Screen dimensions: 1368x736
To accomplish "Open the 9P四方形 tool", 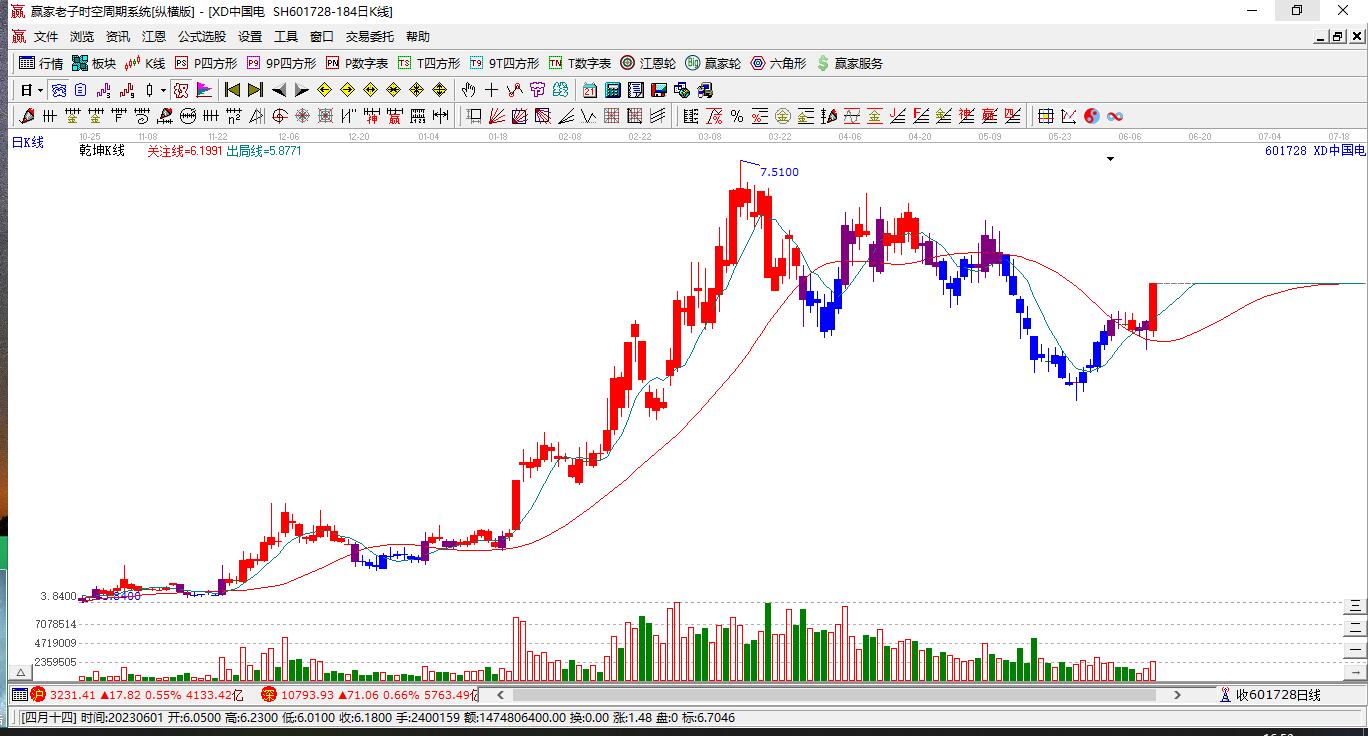I will pos(281,63).
